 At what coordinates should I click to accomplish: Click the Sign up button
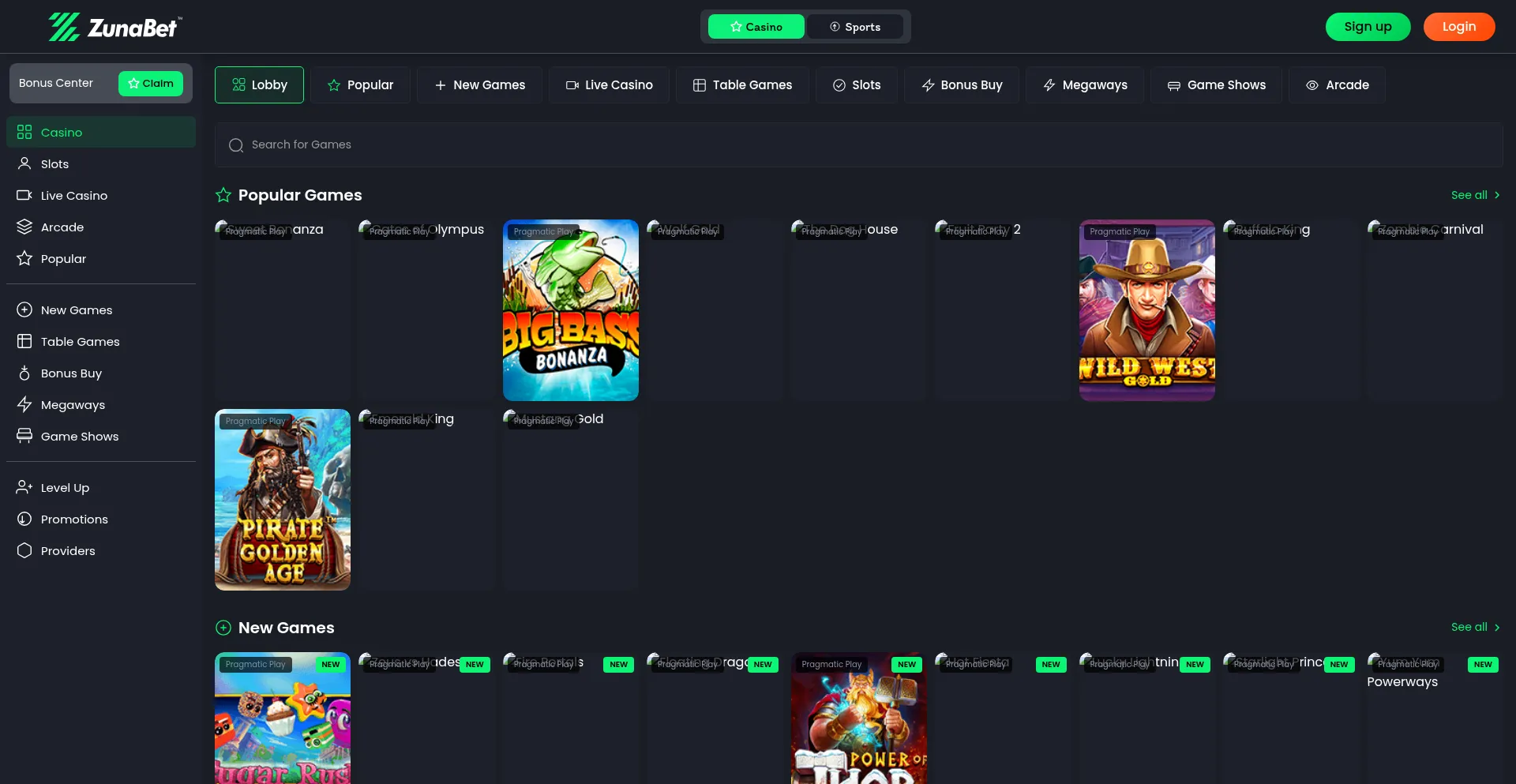[x=1368, y=27]
